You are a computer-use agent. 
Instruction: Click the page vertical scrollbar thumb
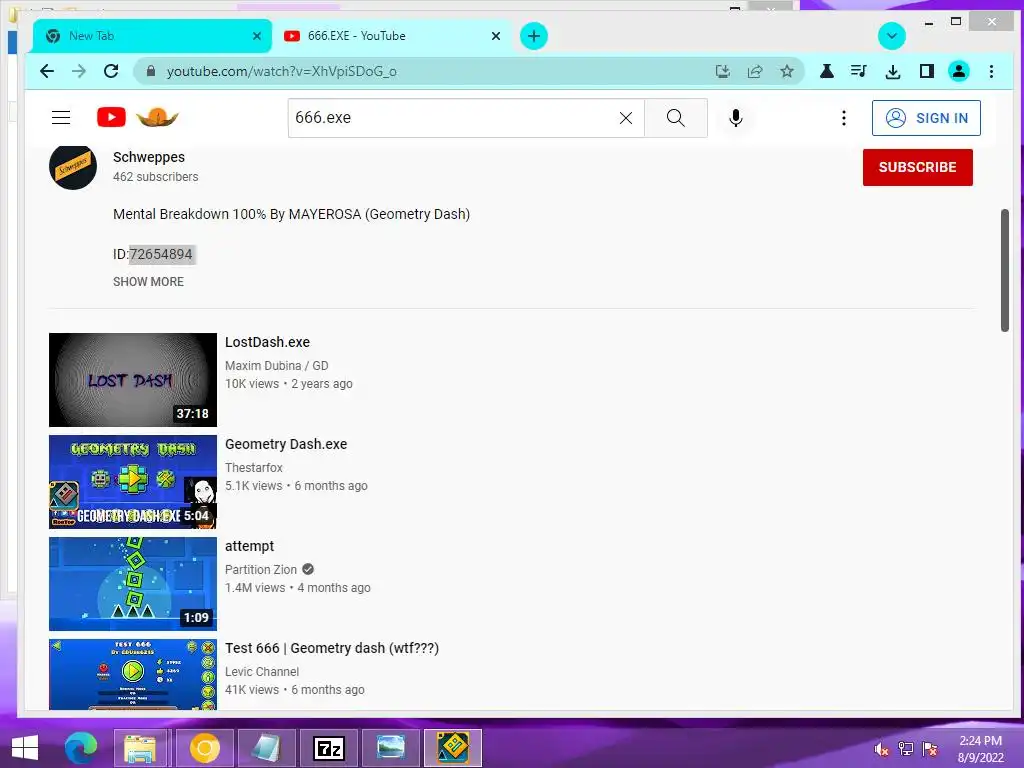point(1004,270)
